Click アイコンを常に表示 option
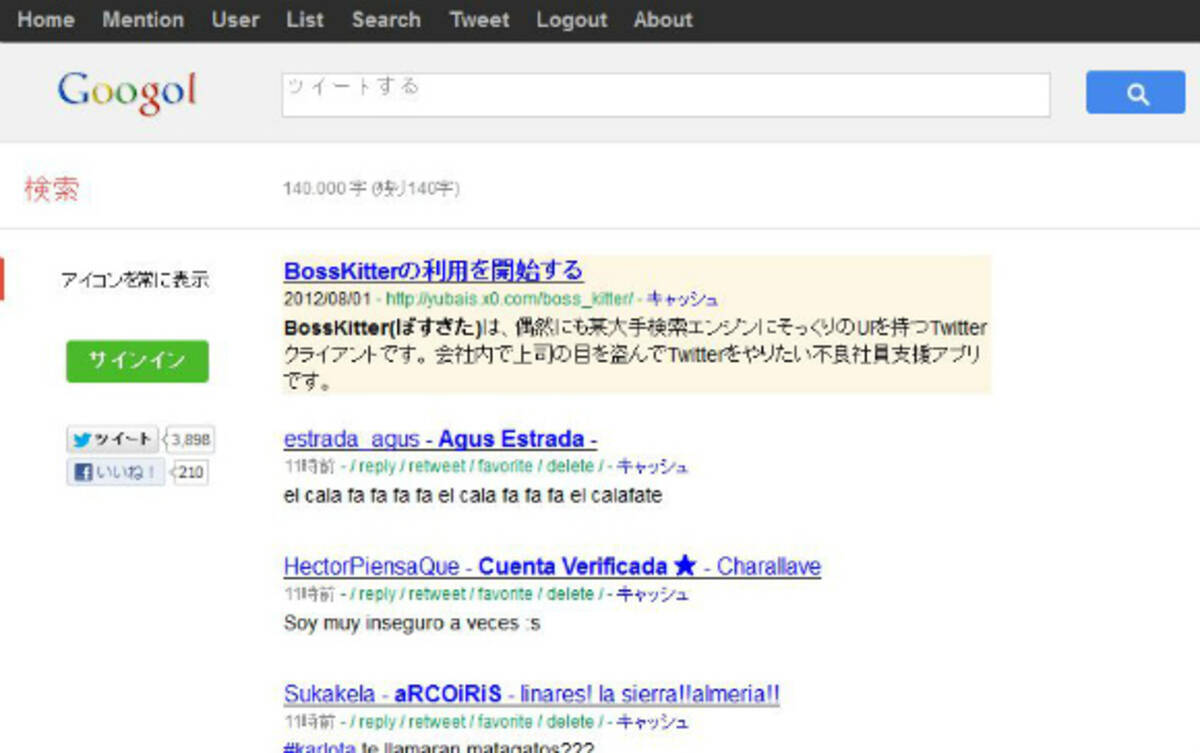 click(x=135, y=280)
